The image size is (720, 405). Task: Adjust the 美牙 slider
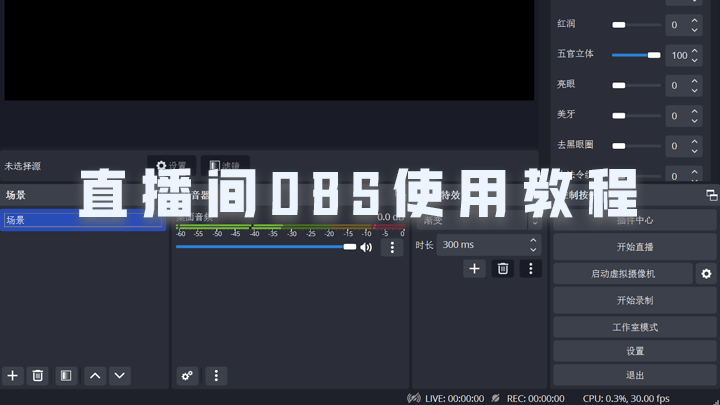636,116
